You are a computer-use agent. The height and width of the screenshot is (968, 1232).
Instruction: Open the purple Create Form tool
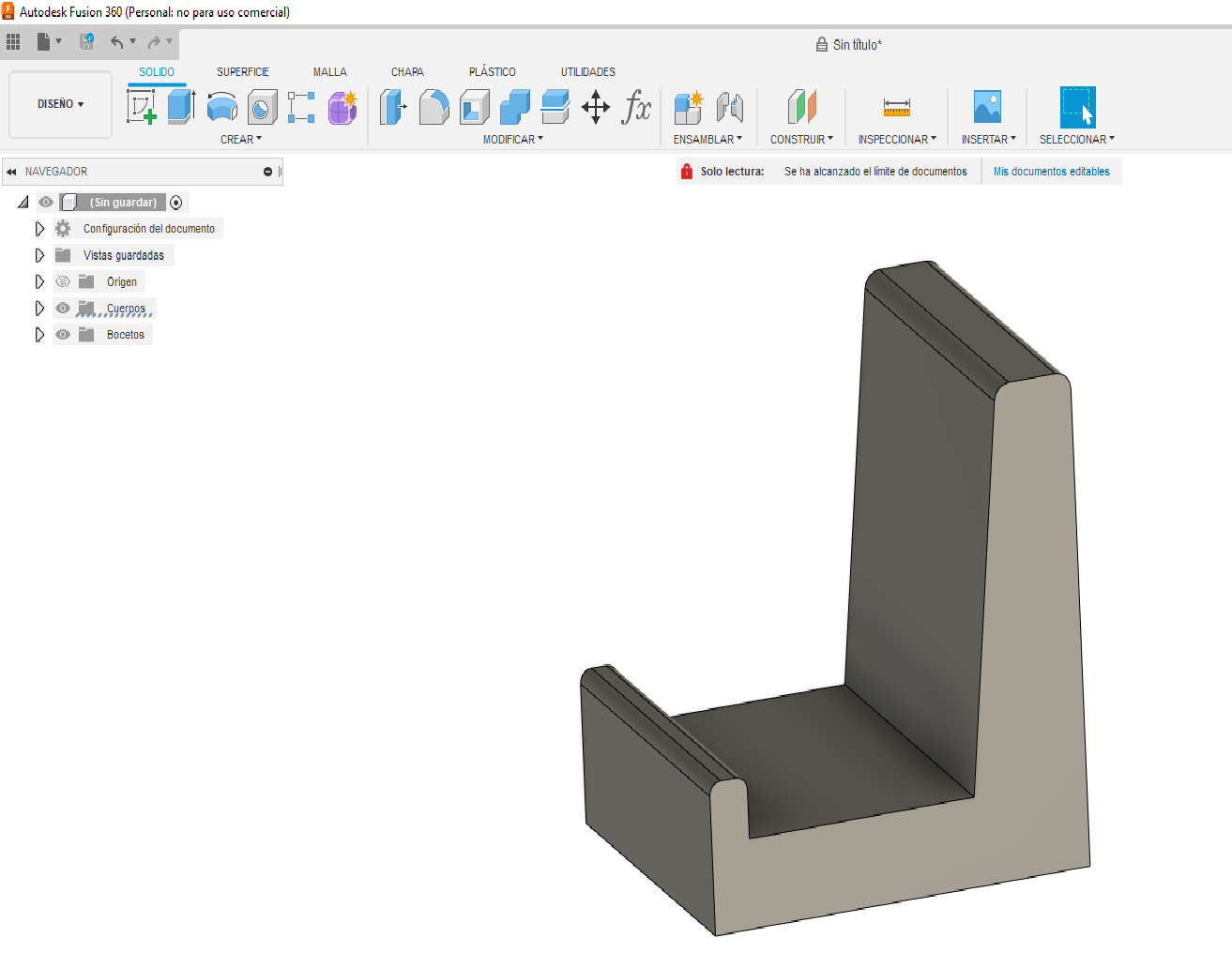point(342,107)
